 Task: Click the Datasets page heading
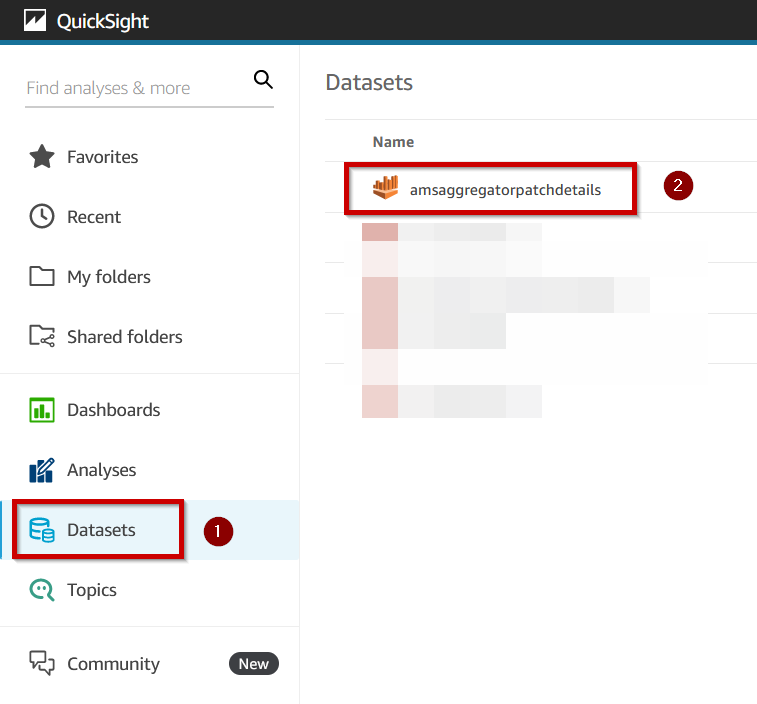click(369, 82)
